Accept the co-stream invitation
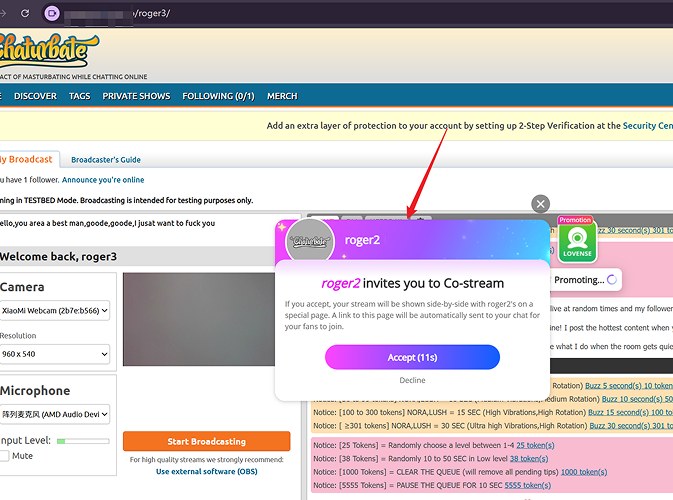 (412, 357)
